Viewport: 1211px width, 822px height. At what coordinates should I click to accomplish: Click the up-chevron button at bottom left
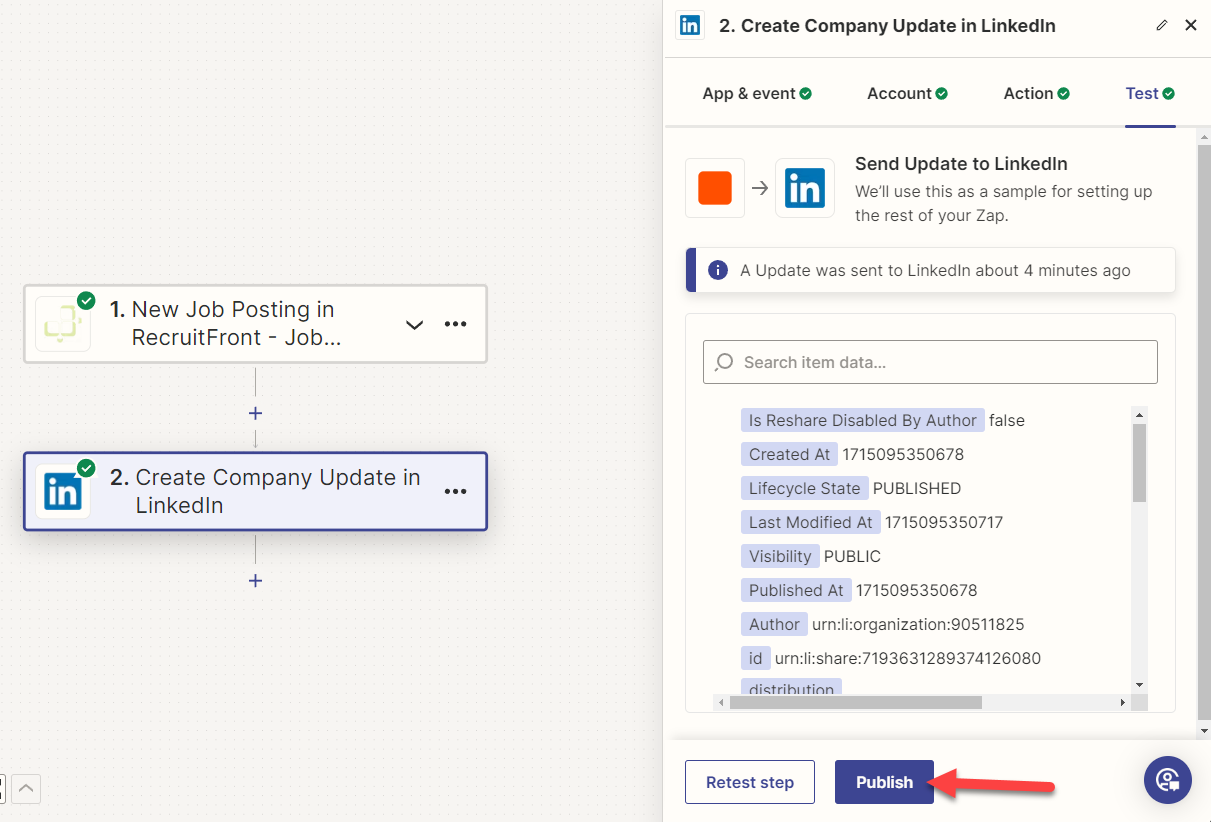[26, 789]
